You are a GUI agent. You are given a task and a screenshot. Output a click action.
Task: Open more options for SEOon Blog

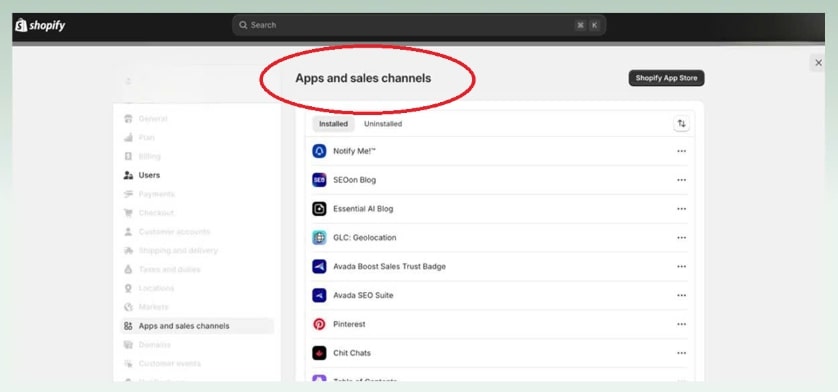pos(681,180)
